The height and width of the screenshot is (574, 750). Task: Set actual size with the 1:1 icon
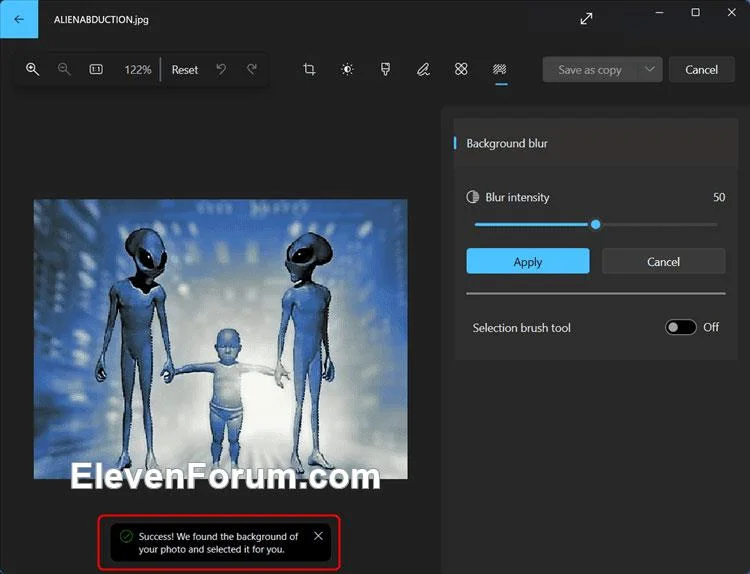pyautogui.click(x=96, y=69)
